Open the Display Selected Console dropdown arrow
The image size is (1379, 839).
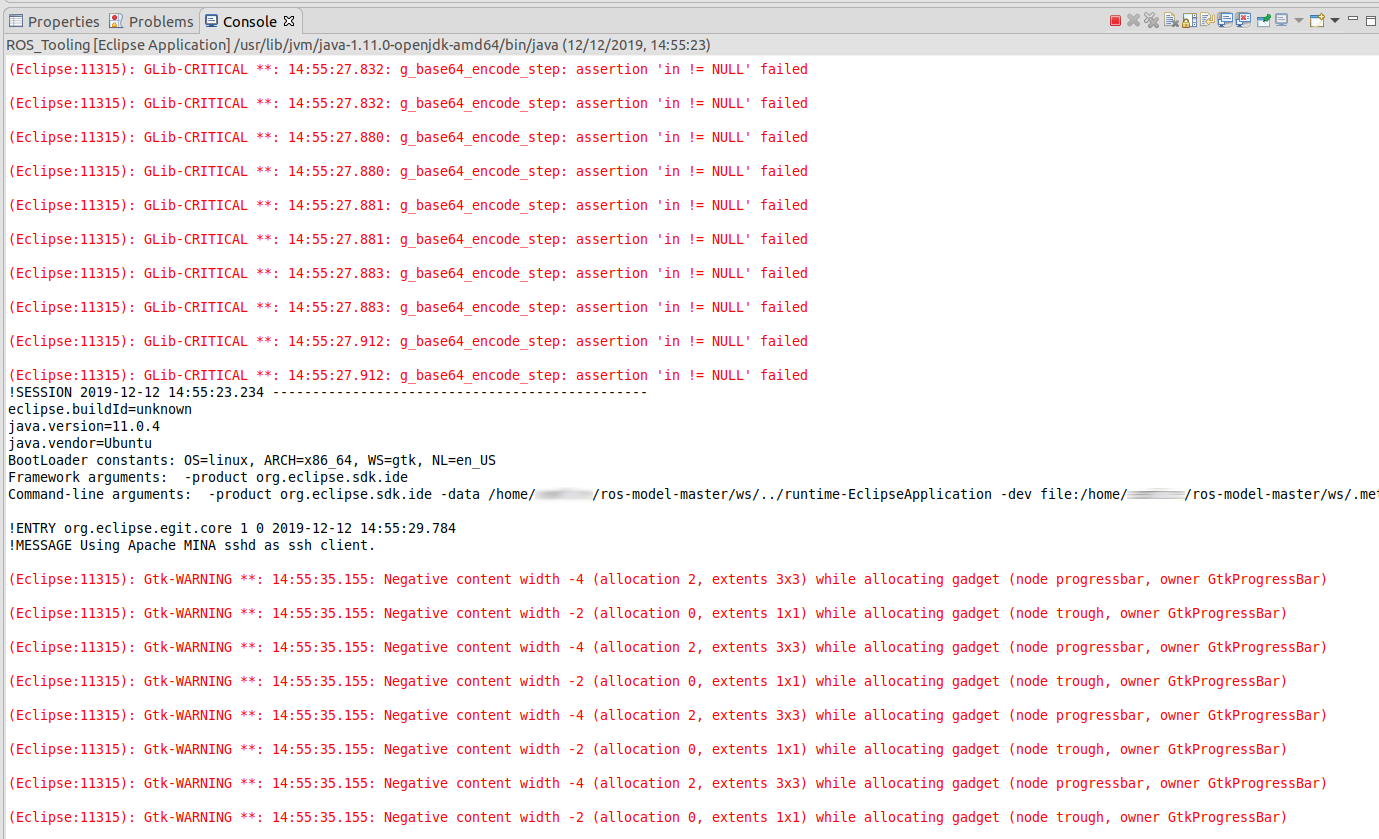(x=1297, y=19)
